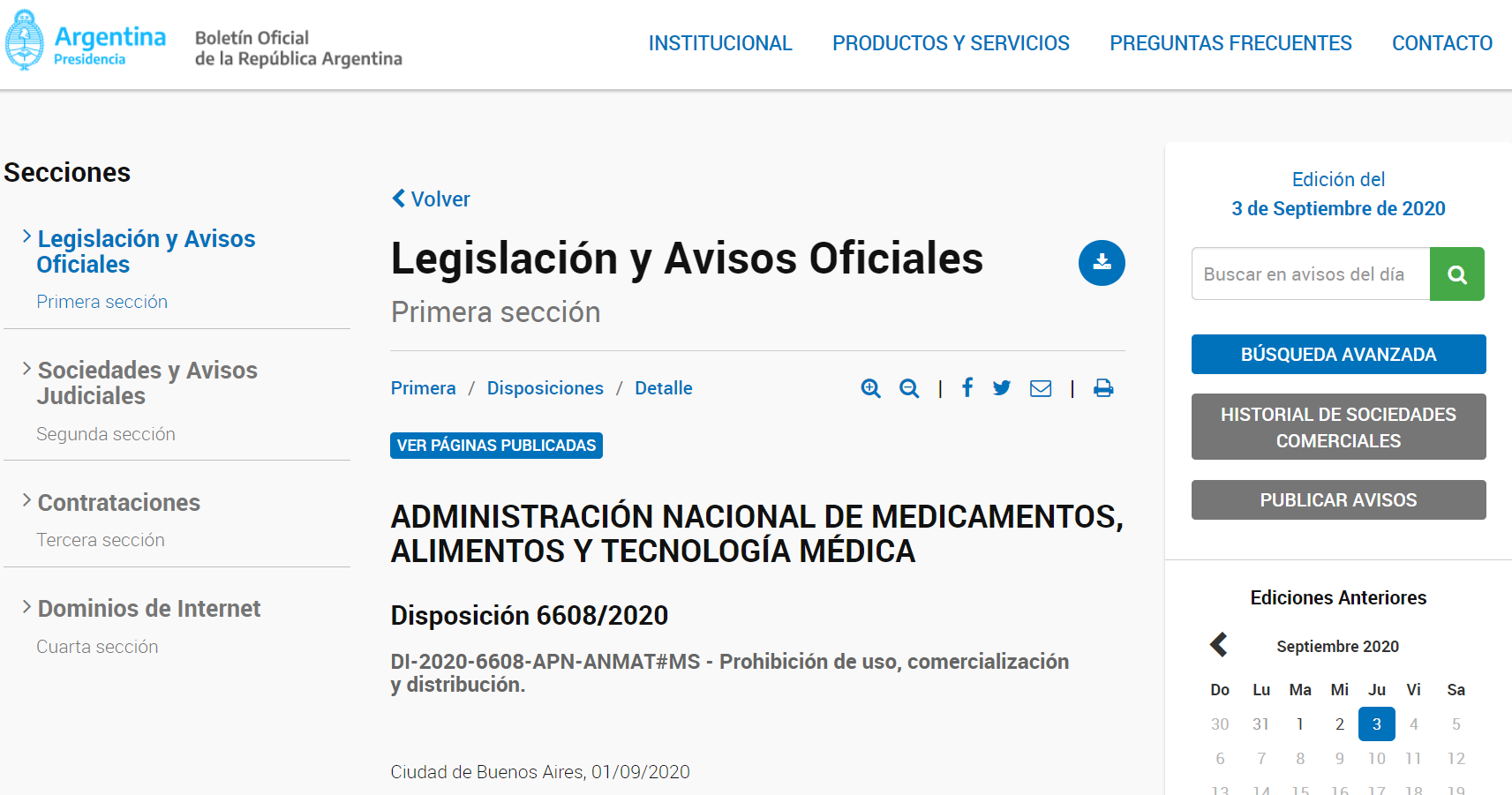Click the BÚSQUEDA AVANZADA button
The height and width of the screenshot is (795, 1512).
(1338, 354)
